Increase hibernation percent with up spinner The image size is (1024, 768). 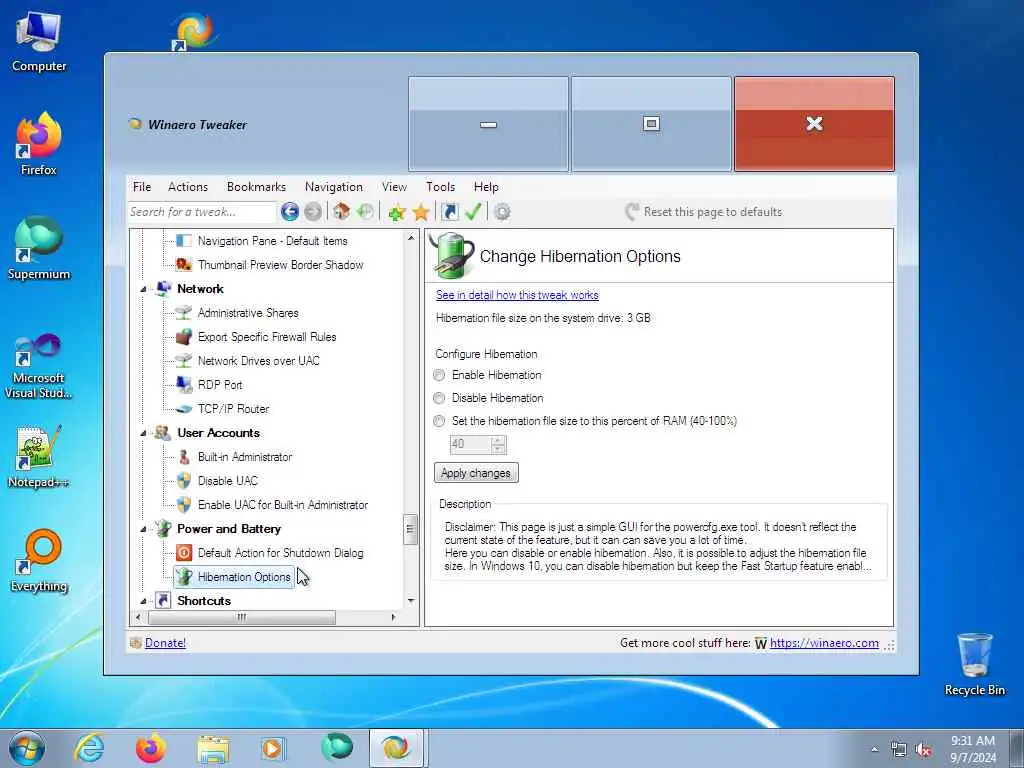tap(498, 440)
